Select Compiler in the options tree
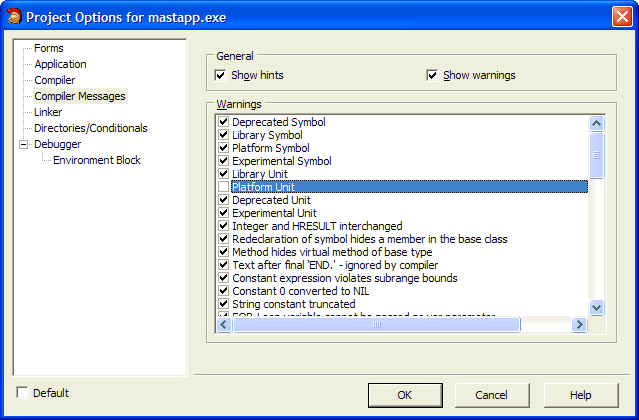The width and height of the screenshot is (639, 420). click(54, 80)
